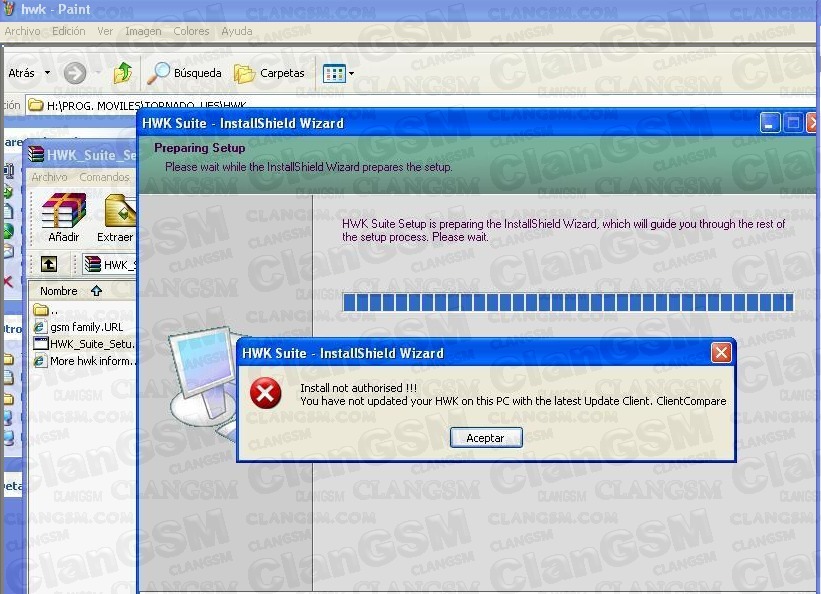Click the setup progress bar
821x594 pixels.
[x=567, y=302]
